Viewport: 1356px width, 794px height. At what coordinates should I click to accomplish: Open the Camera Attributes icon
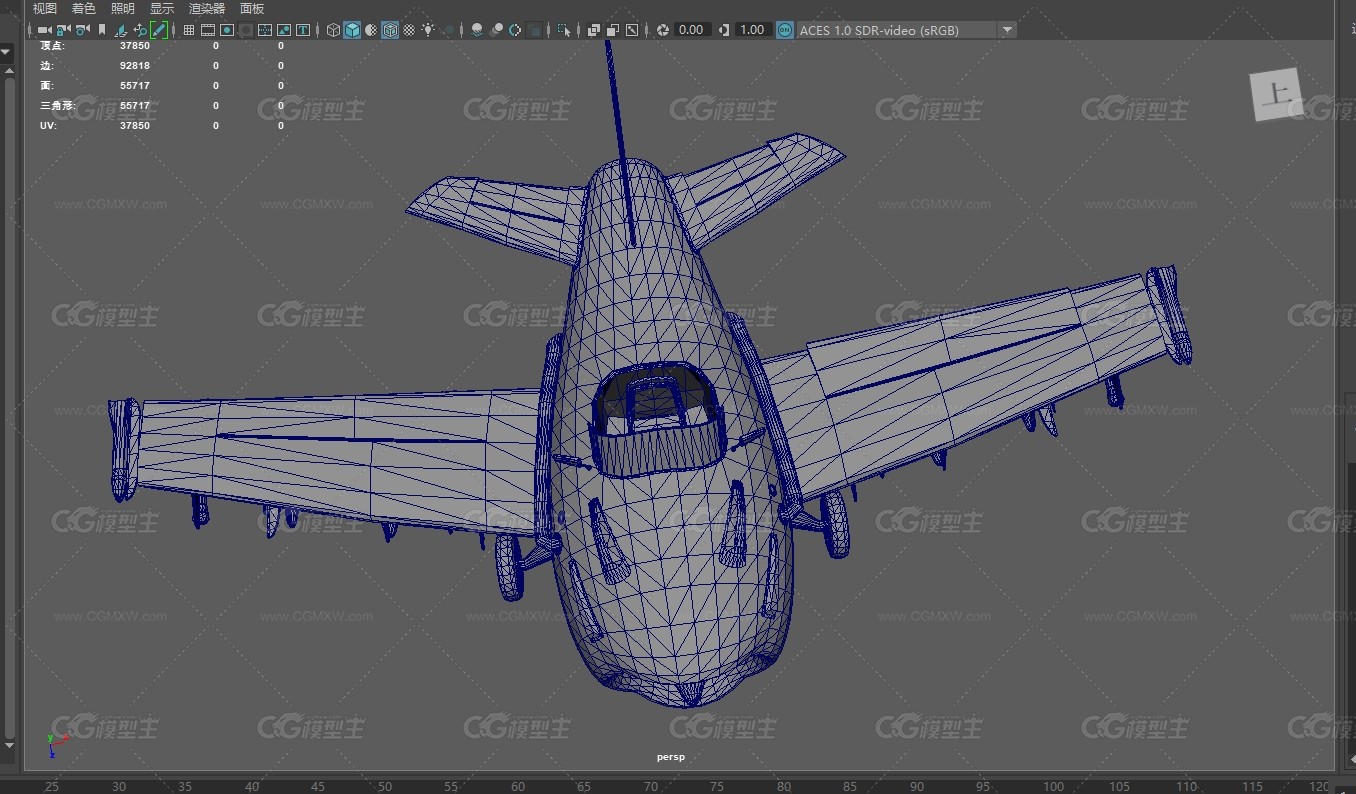click(x=82, y=30)
